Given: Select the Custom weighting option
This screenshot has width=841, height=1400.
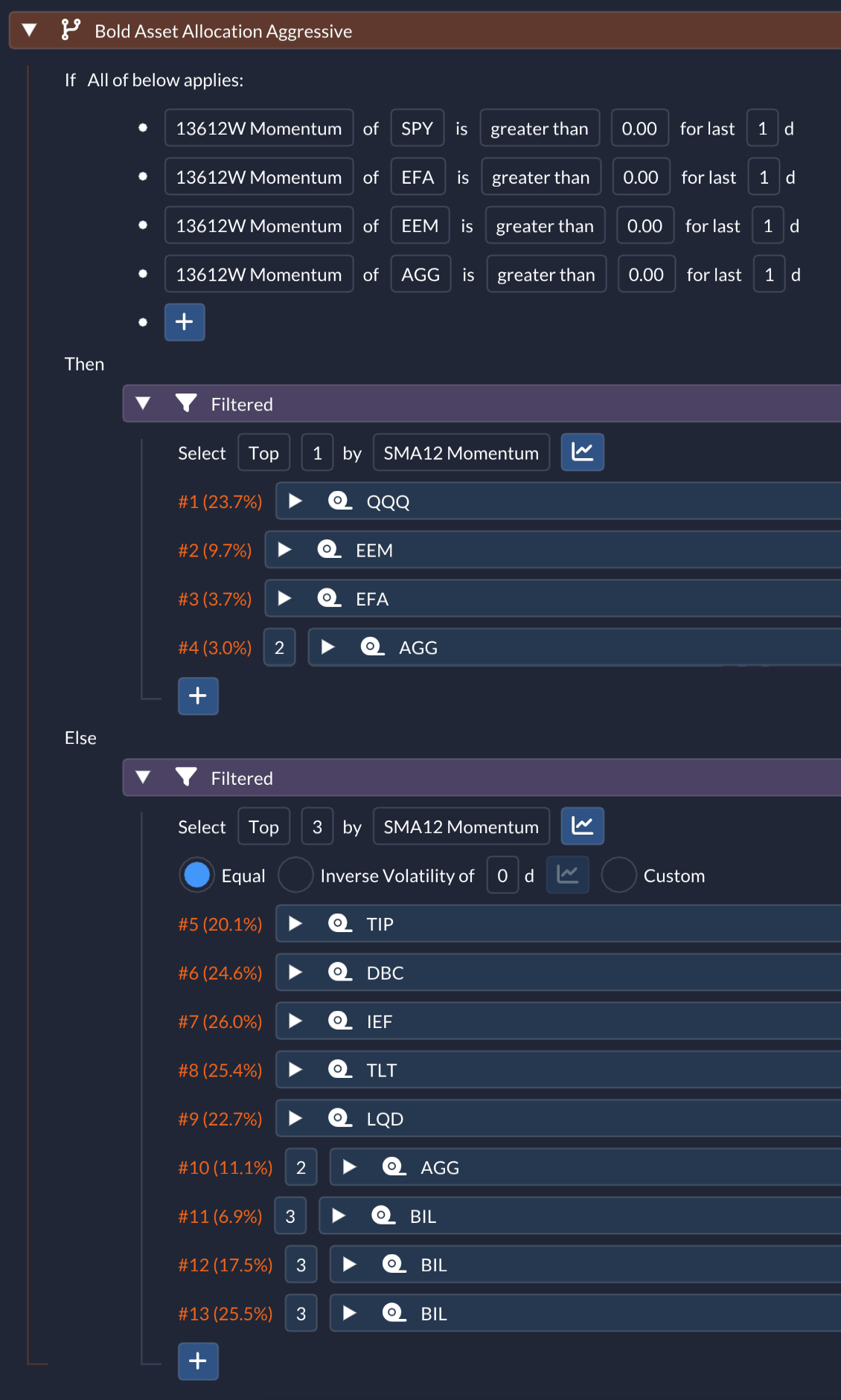Looking at the screenshot, I should point(619,875).
